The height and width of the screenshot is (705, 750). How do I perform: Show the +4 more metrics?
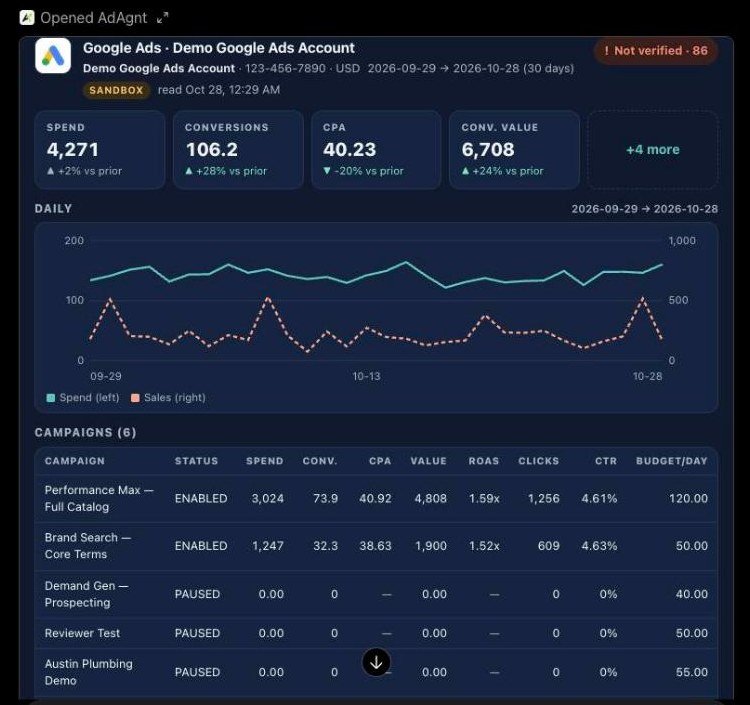652,150
